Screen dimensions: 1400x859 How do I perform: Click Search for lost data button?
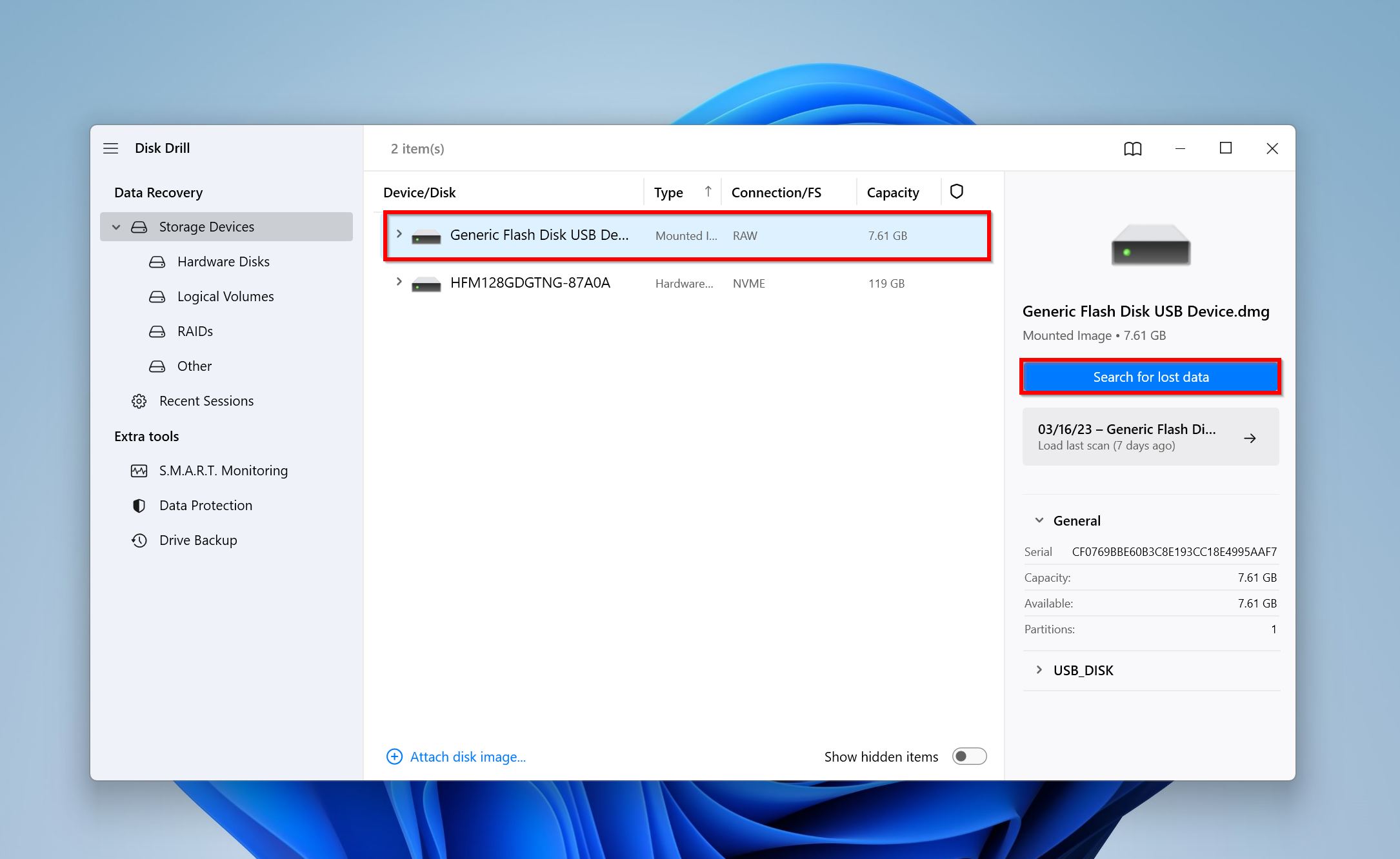click(x=1151, y=377)
